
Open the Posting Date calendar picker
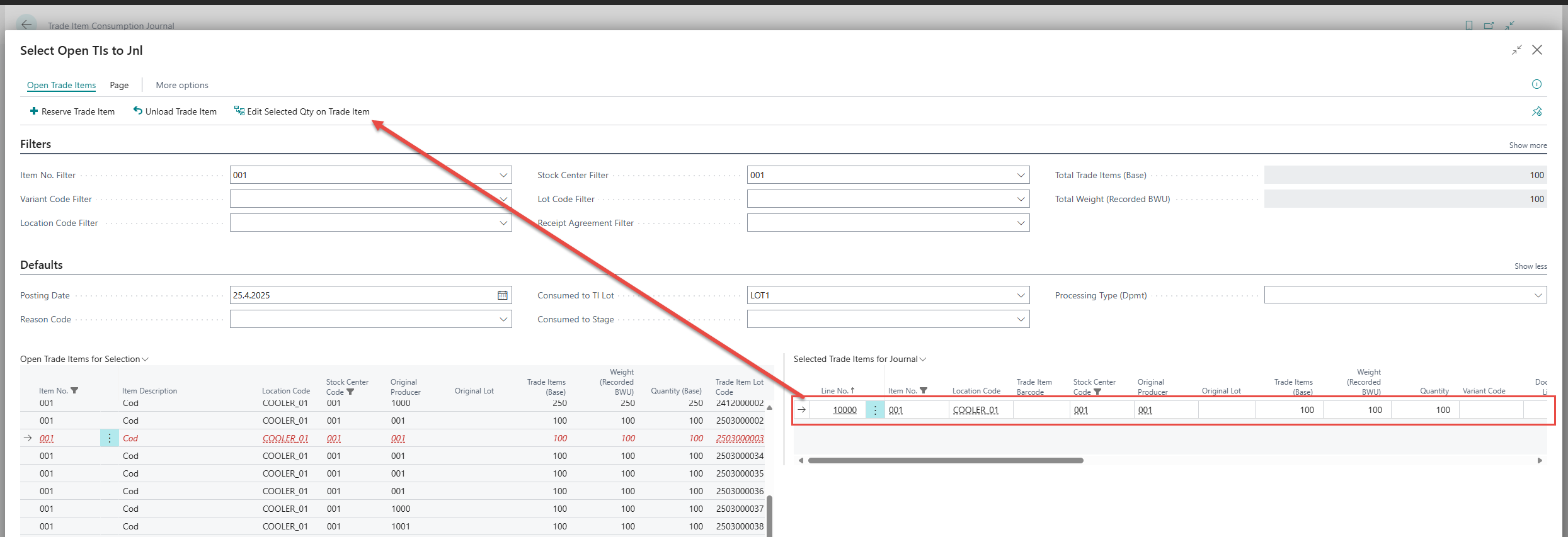tap(502, 295)
